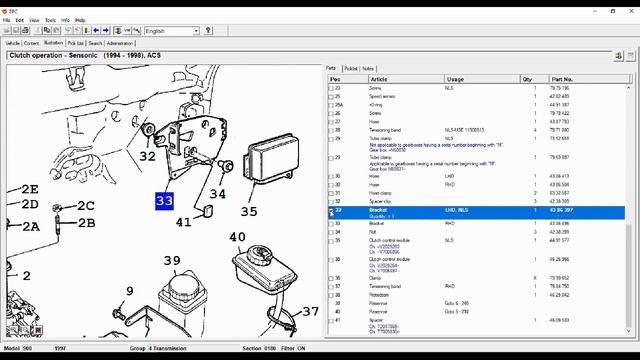Click the Paste toolbar icon right of Copy
This screenshot has width=640, height=360.
pyautogui.click(x=56, y=31)
